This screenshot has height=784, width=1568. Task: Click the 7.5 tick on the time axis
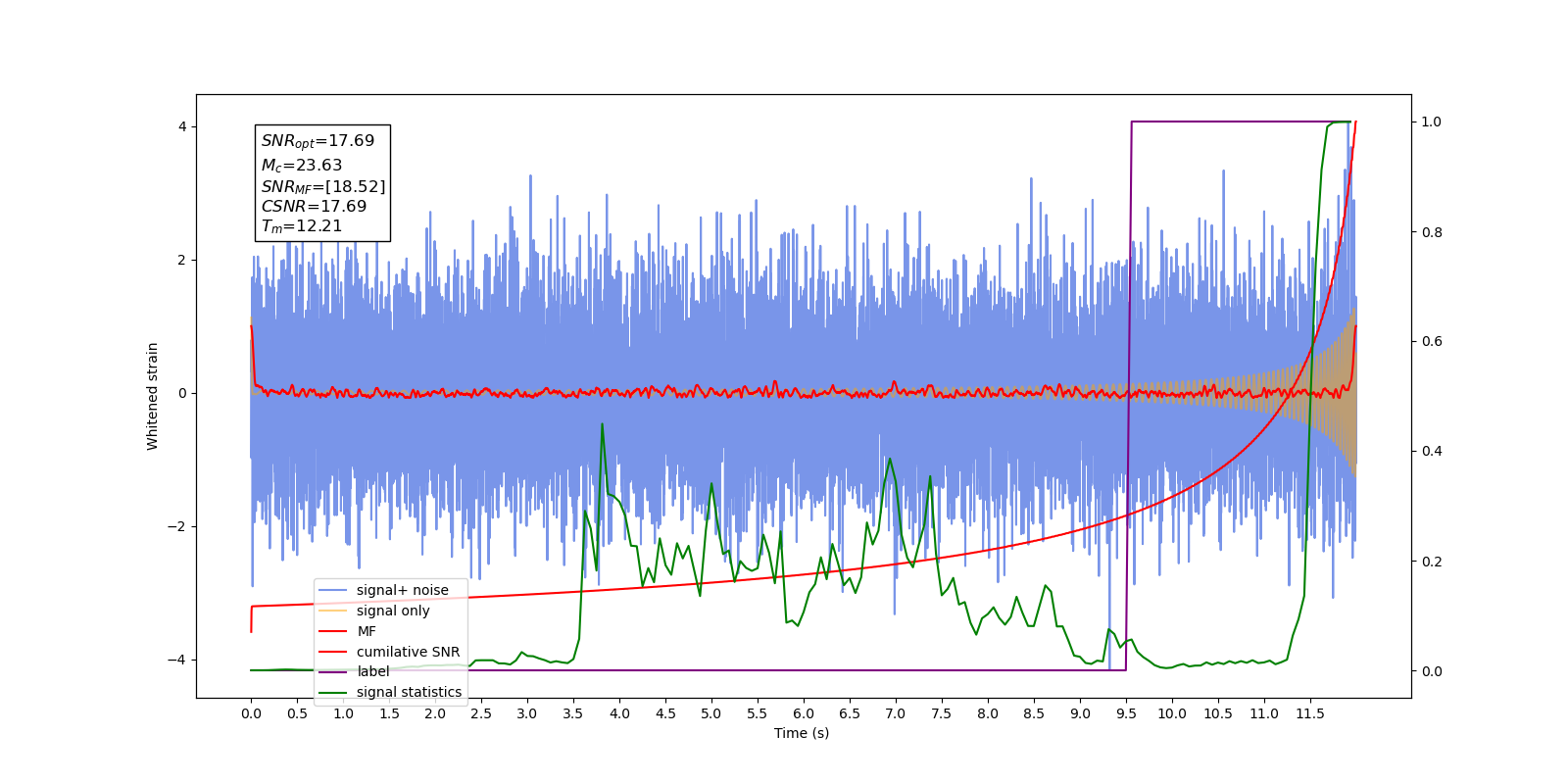pyautogui.click(x=942, y=713)
